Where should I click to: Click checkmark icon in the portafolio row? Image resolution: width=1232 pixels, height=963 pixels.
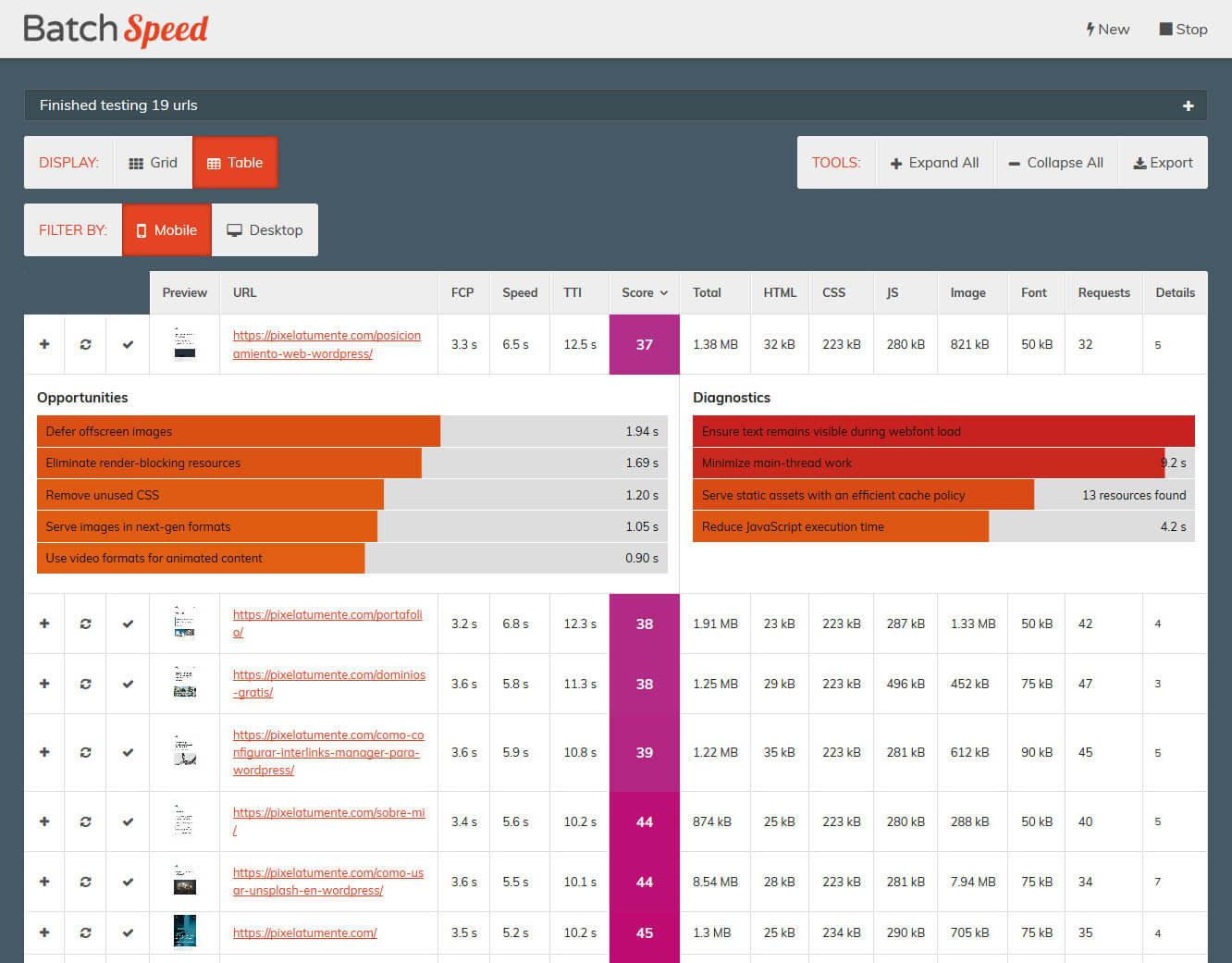pos(128,623)
